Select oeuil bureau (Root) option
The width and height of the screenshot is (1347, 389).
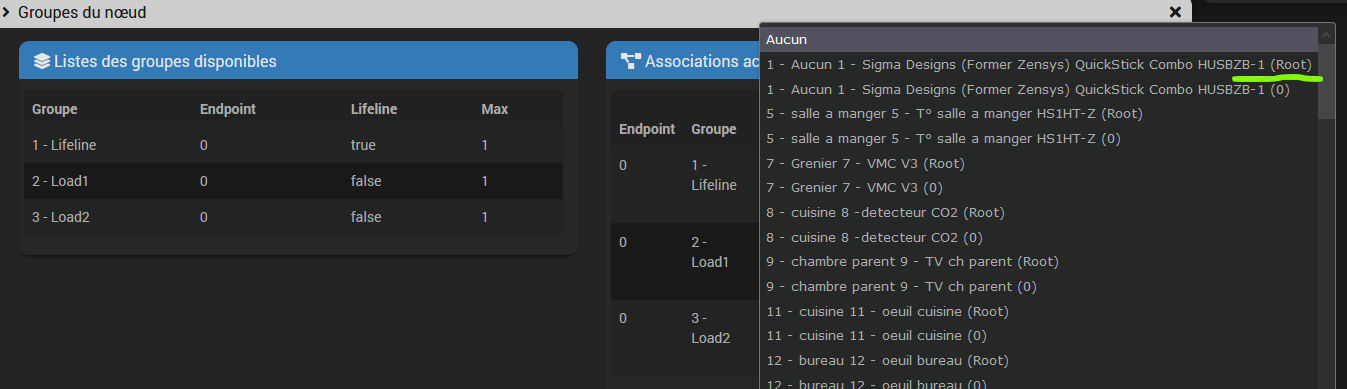coord(1039,360)
